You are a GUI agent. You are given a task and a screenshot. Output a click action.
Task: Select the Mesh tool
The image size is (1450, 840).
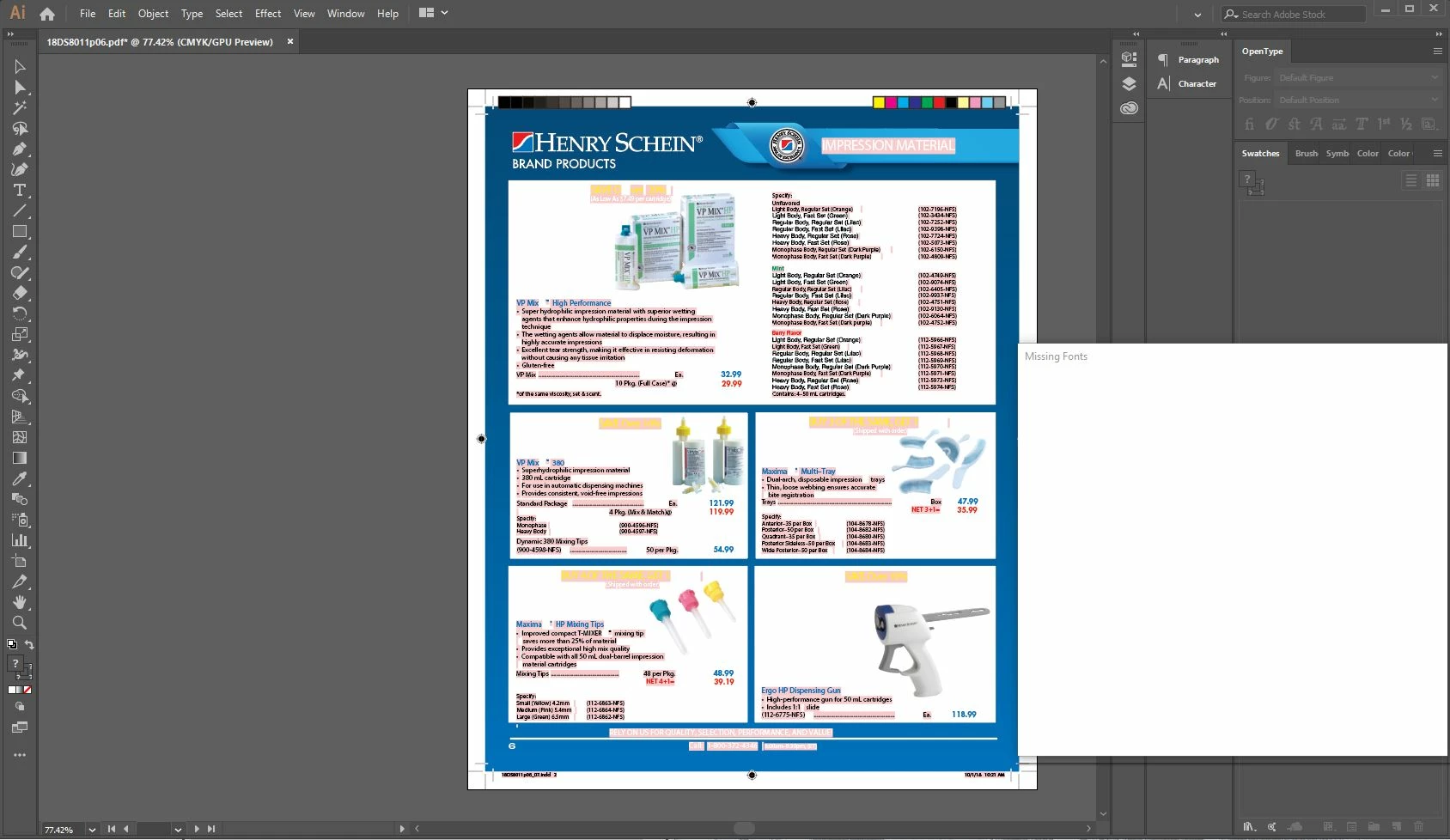[x=20, y=438]
